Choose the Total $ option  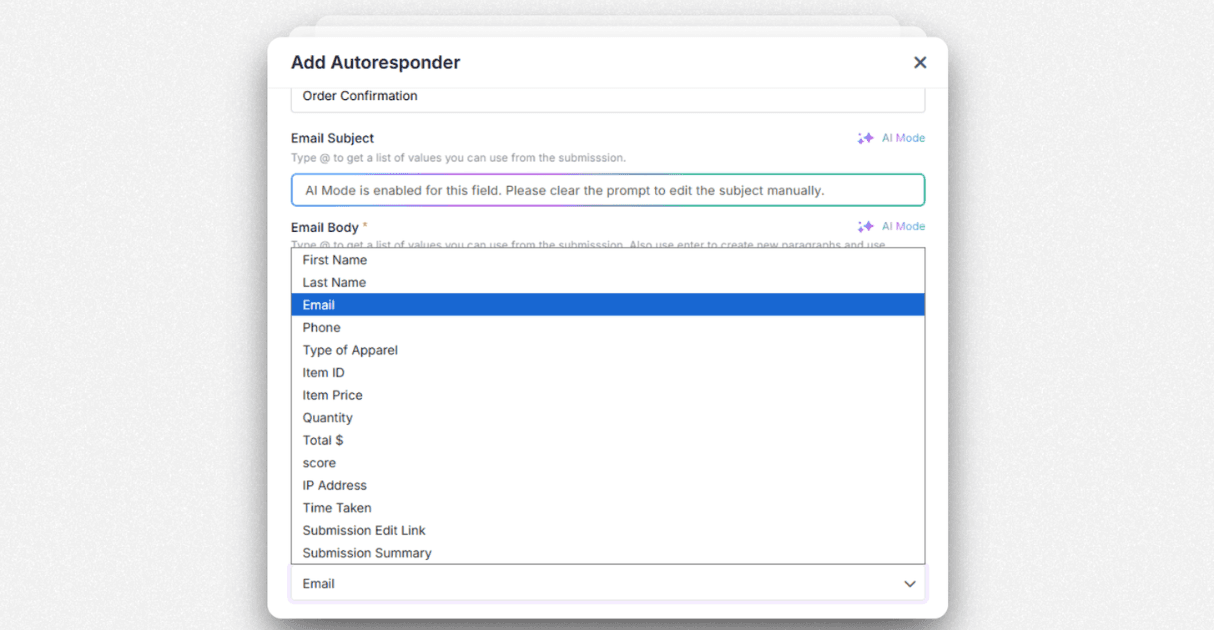point(608,440)
